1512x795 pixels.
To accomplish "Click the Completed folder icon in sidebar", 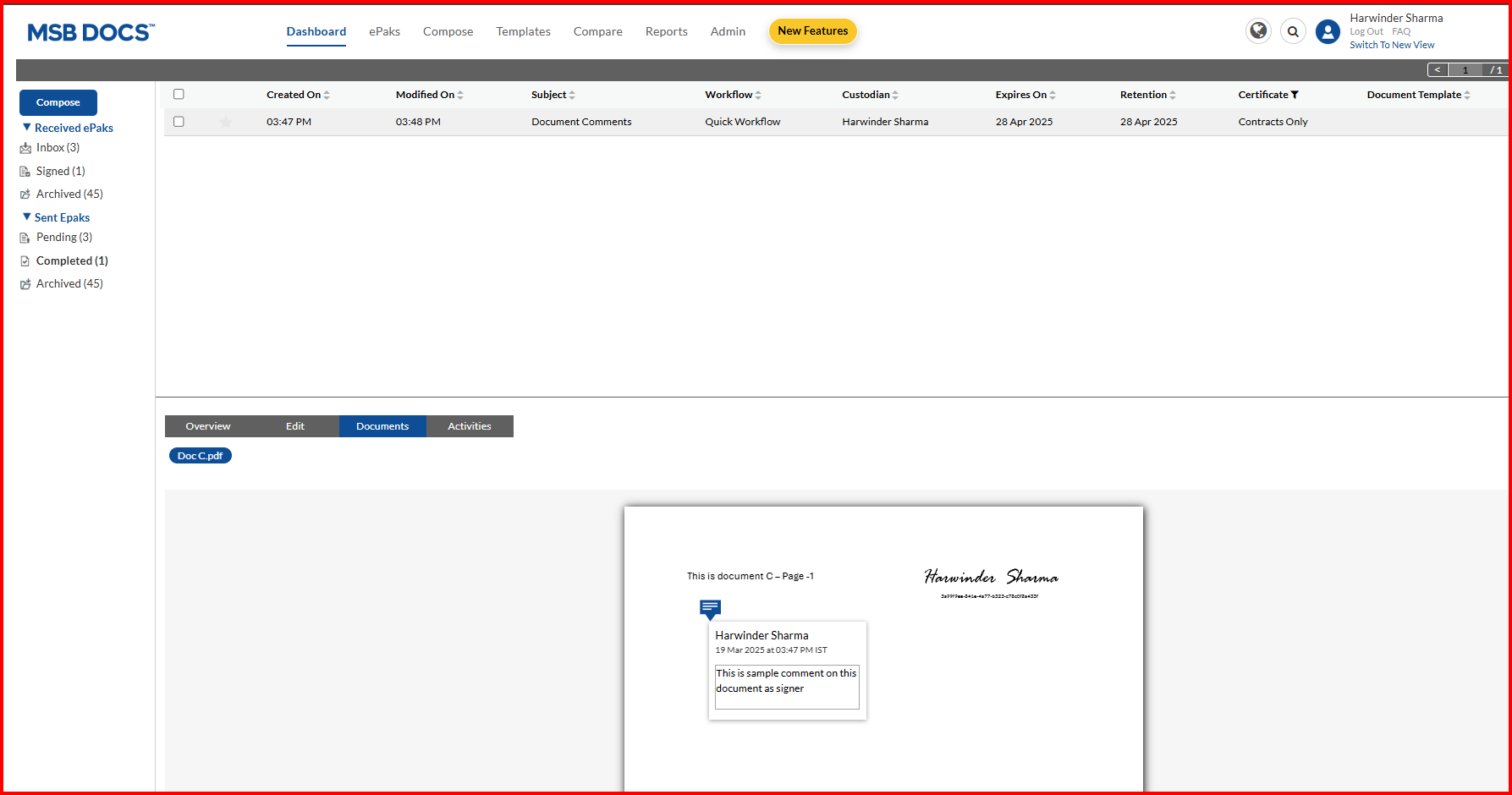I will pyautogui.click(x=25, y=261).
